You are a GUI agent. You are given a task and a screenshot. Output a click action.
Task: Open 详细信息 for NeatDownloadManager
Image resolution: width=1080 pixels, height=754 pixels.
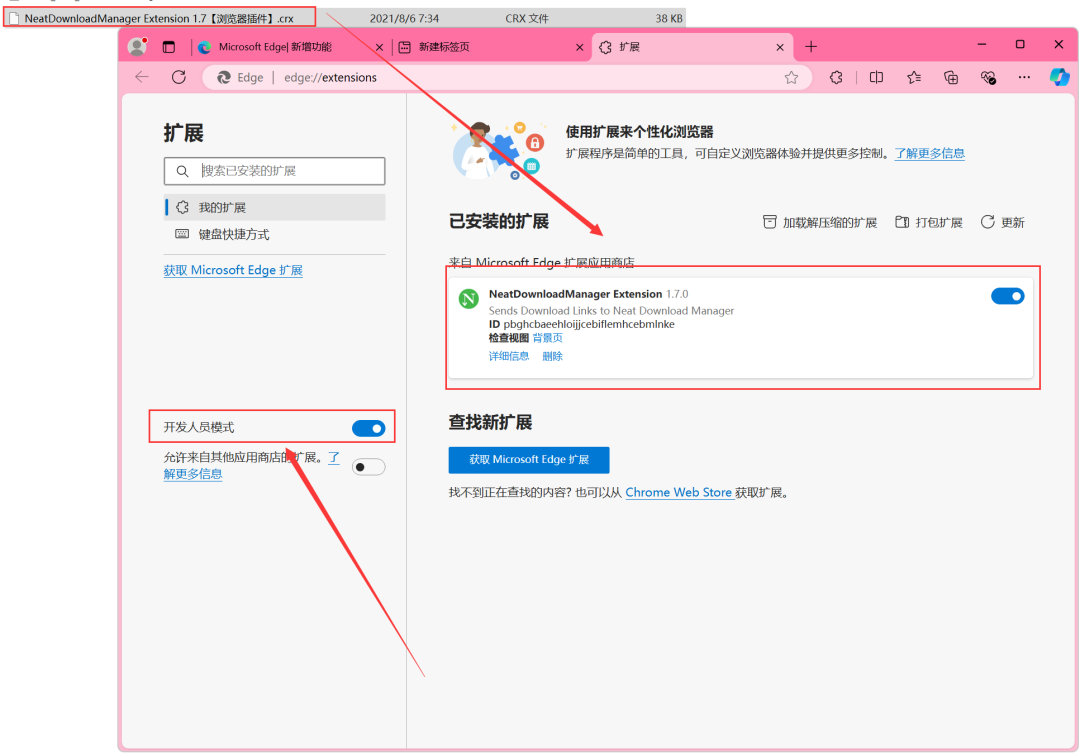508,356
